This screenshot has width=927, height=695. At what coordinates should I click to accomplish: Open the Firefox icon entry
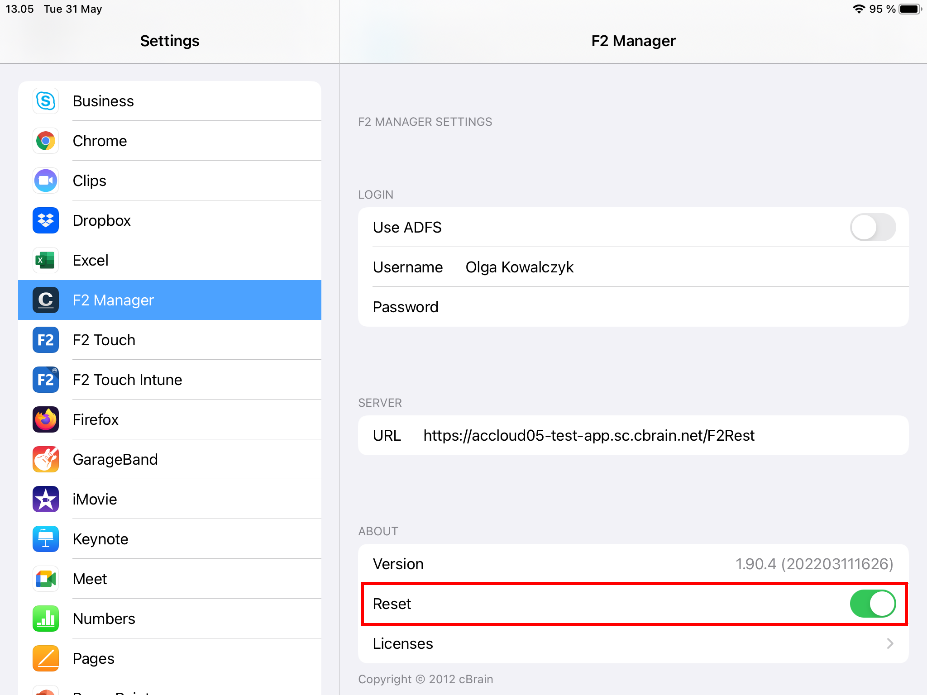[x=45, y=420]
